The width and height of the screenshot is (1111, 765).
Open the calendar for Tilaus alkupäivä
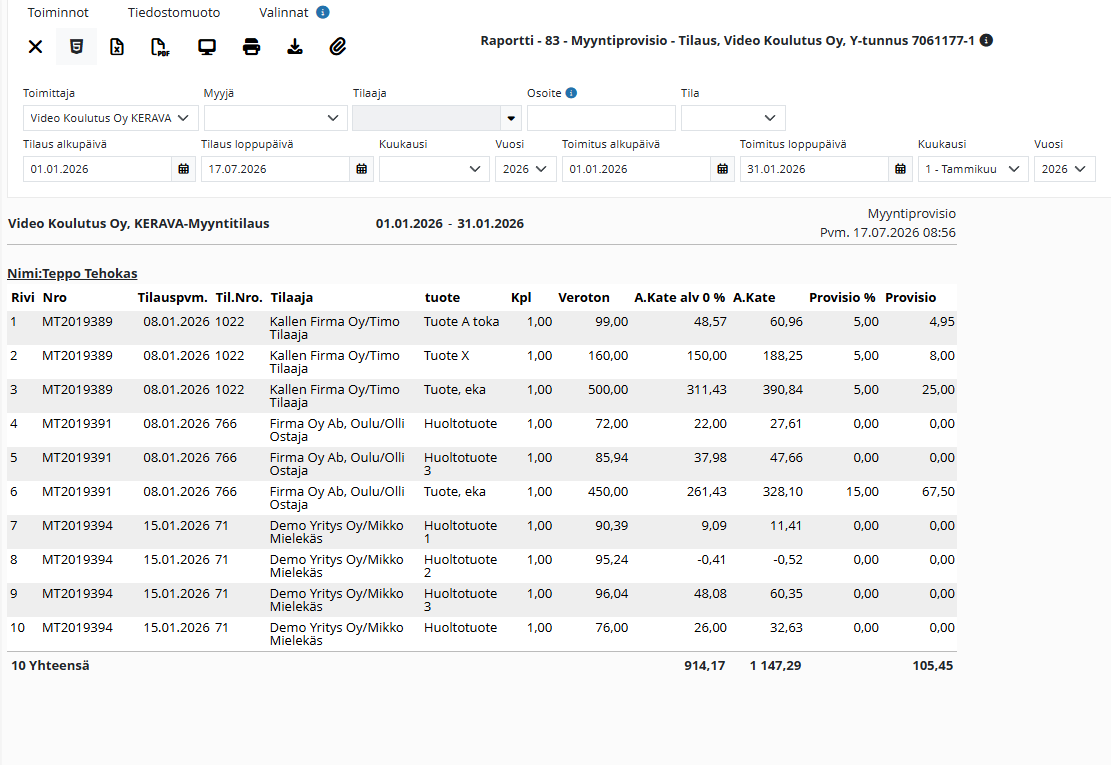(x=184, y=169)
